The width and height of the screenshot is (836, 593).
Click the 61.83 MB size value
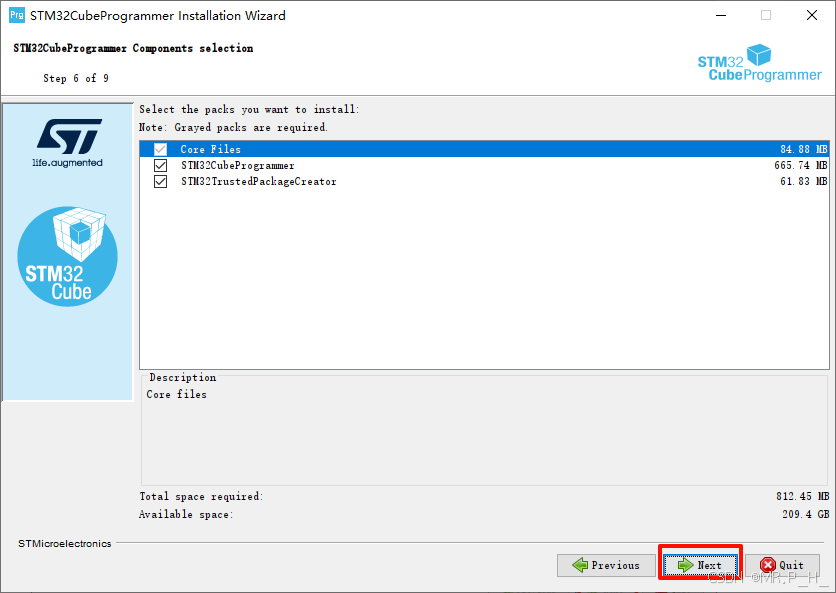click(x=803, y=182)
